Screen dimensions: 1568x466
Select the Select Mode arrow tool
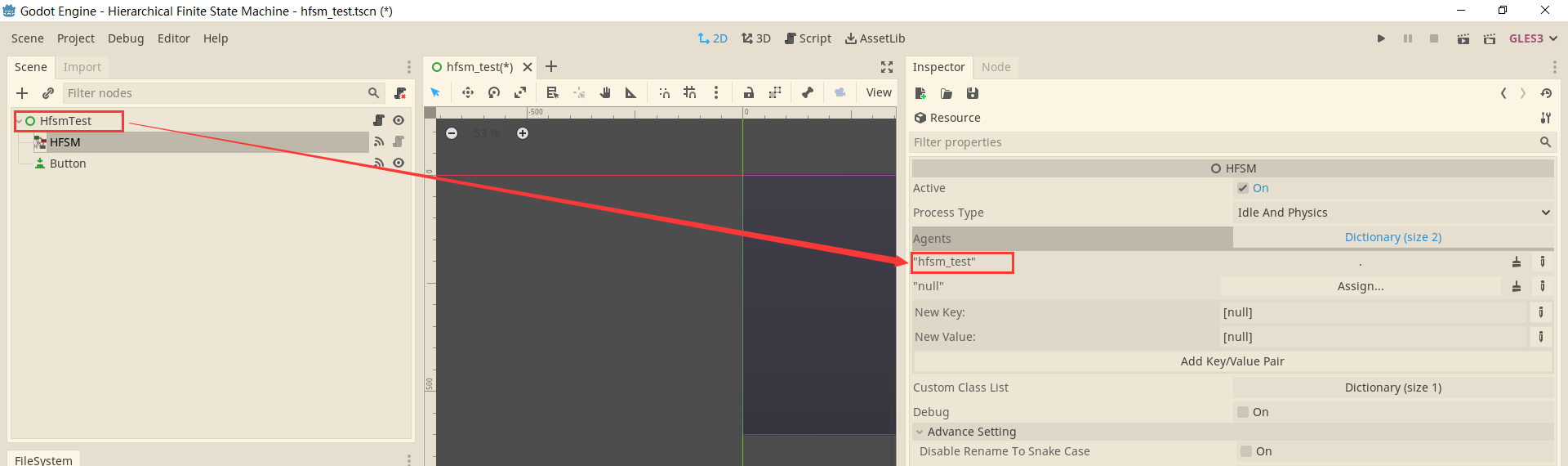click(435, 92)
